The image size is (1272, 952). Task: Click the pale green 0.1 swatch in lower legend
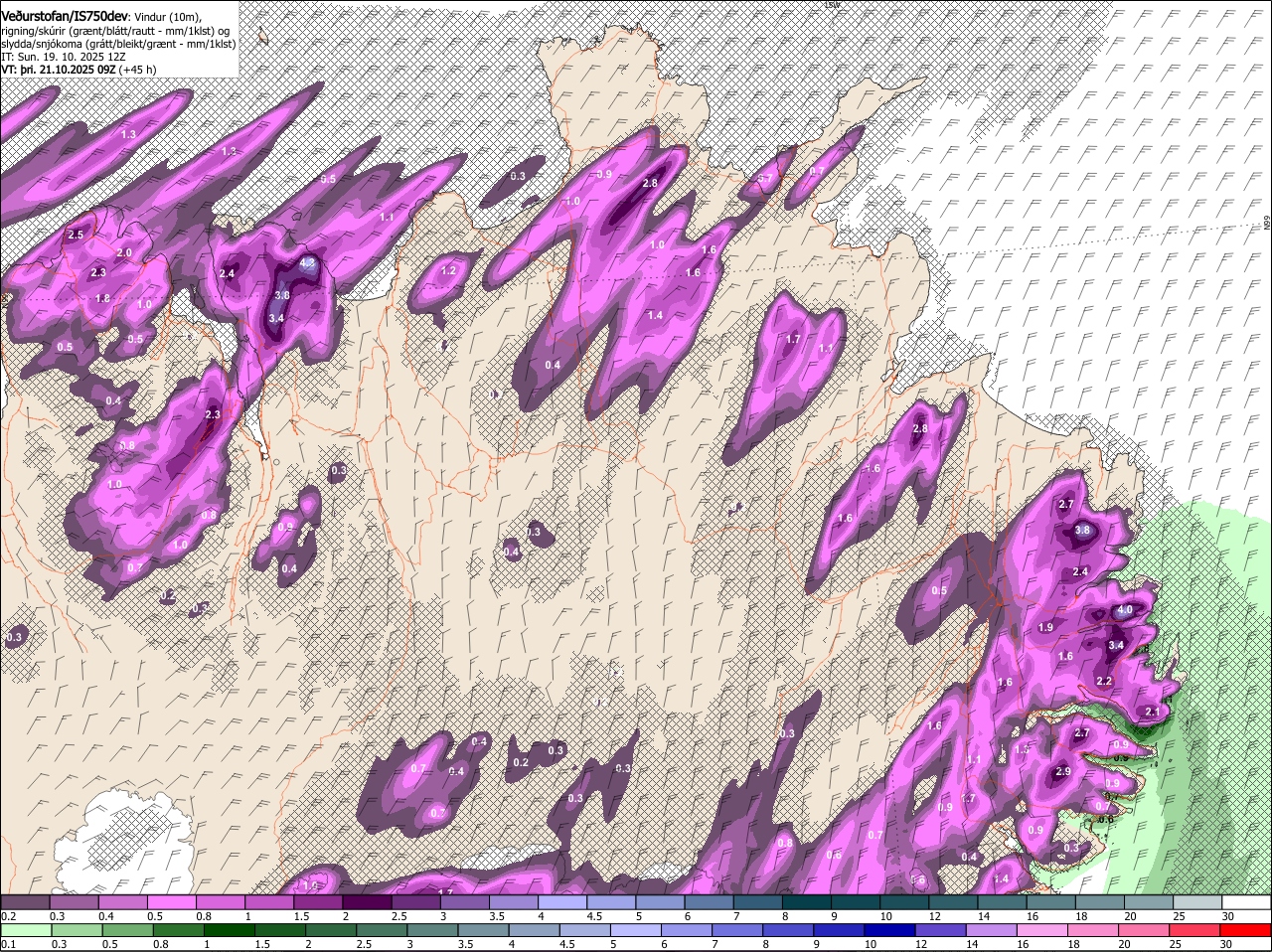[x=26, y=930]
